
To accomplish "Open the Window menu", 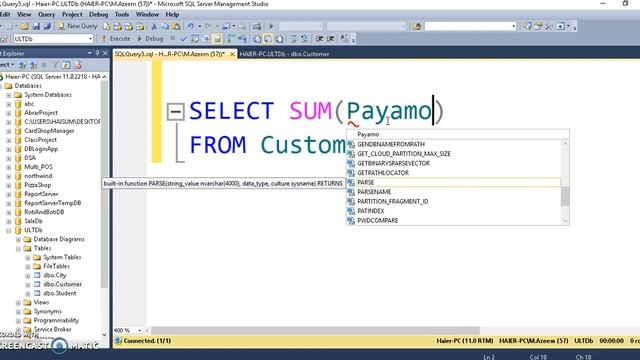I will [147, 14].
